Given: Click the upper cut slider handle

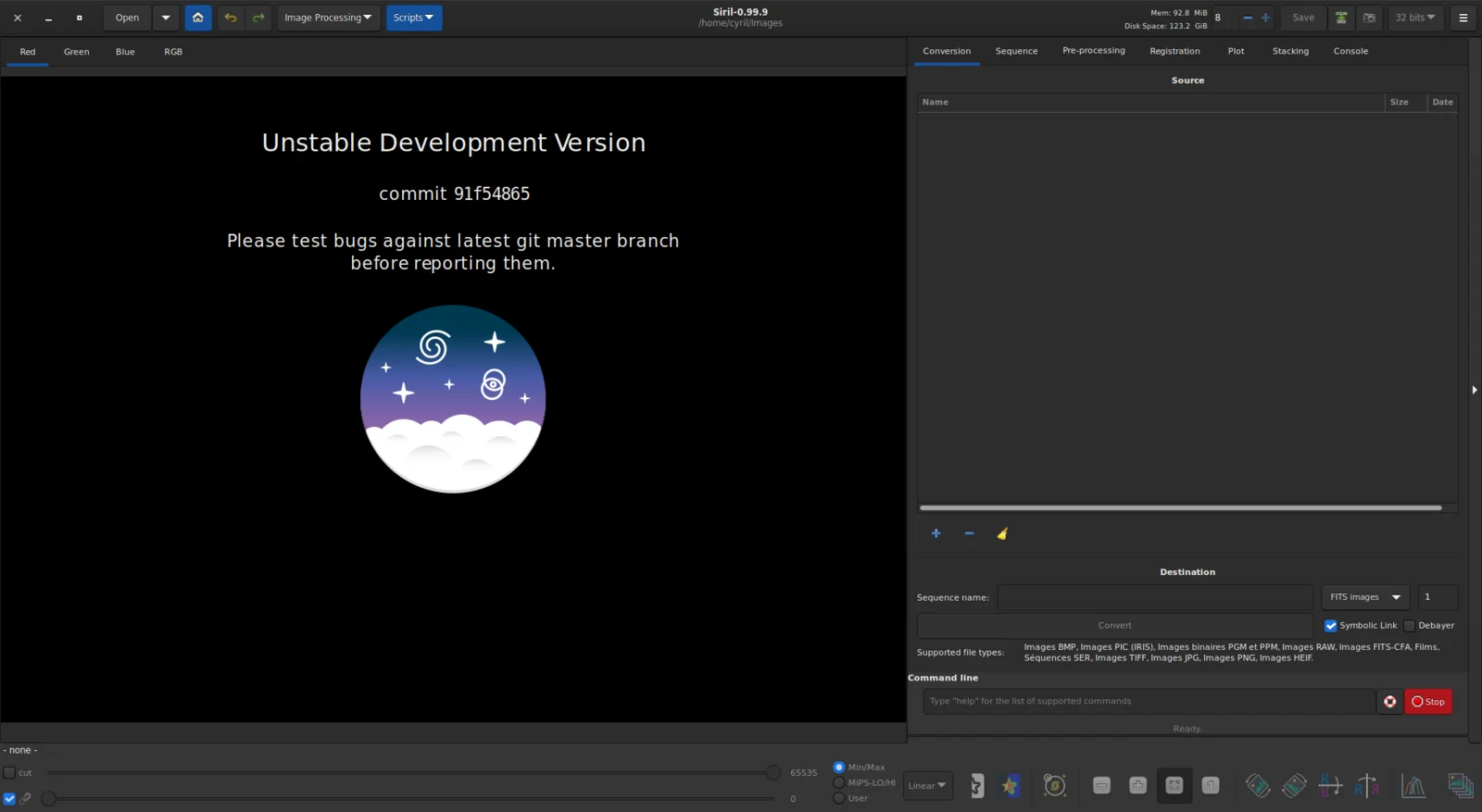Looking at the screenshot, I should [x=772, y=773].
